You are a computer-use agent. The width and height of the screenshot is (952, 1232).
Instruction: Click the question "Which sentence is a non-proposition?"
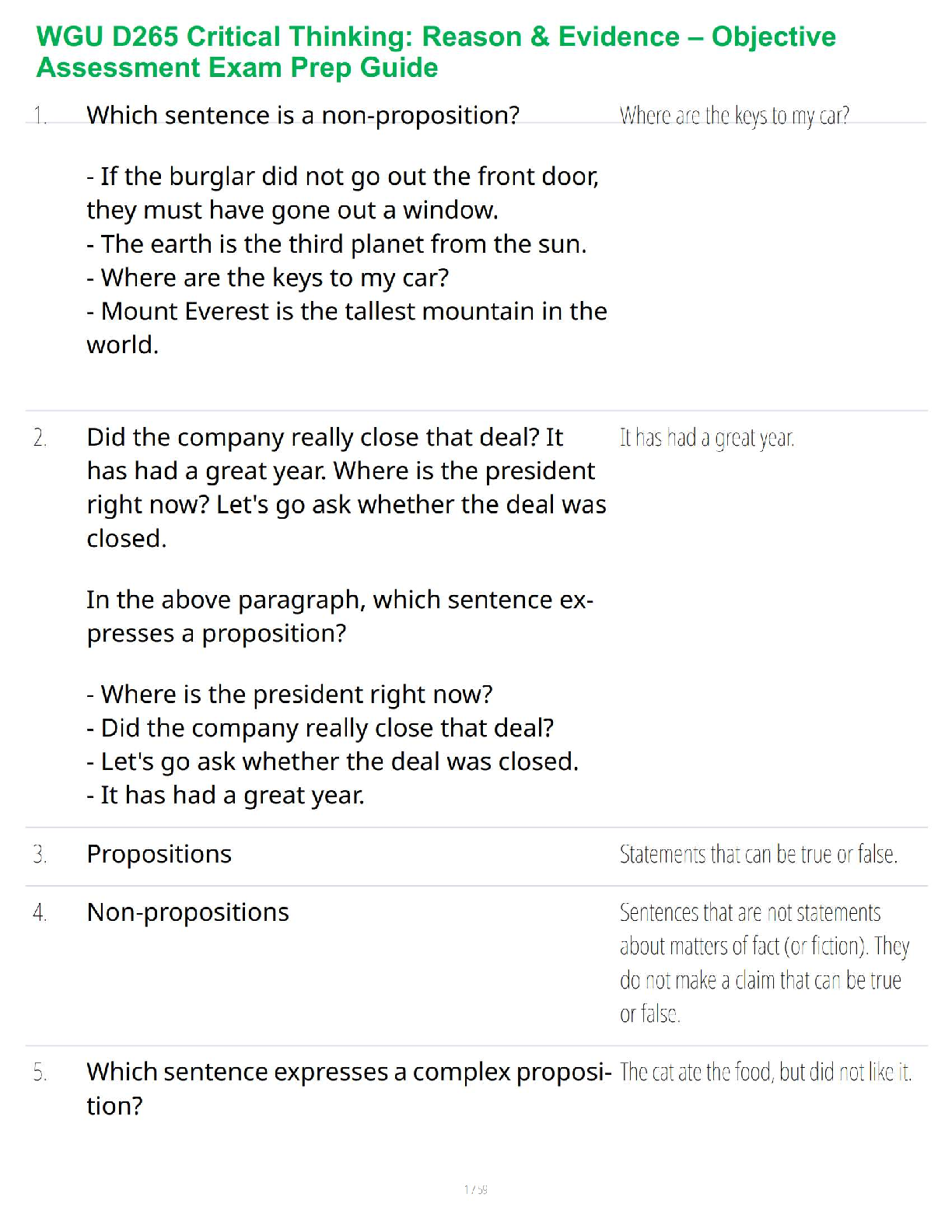303,115
